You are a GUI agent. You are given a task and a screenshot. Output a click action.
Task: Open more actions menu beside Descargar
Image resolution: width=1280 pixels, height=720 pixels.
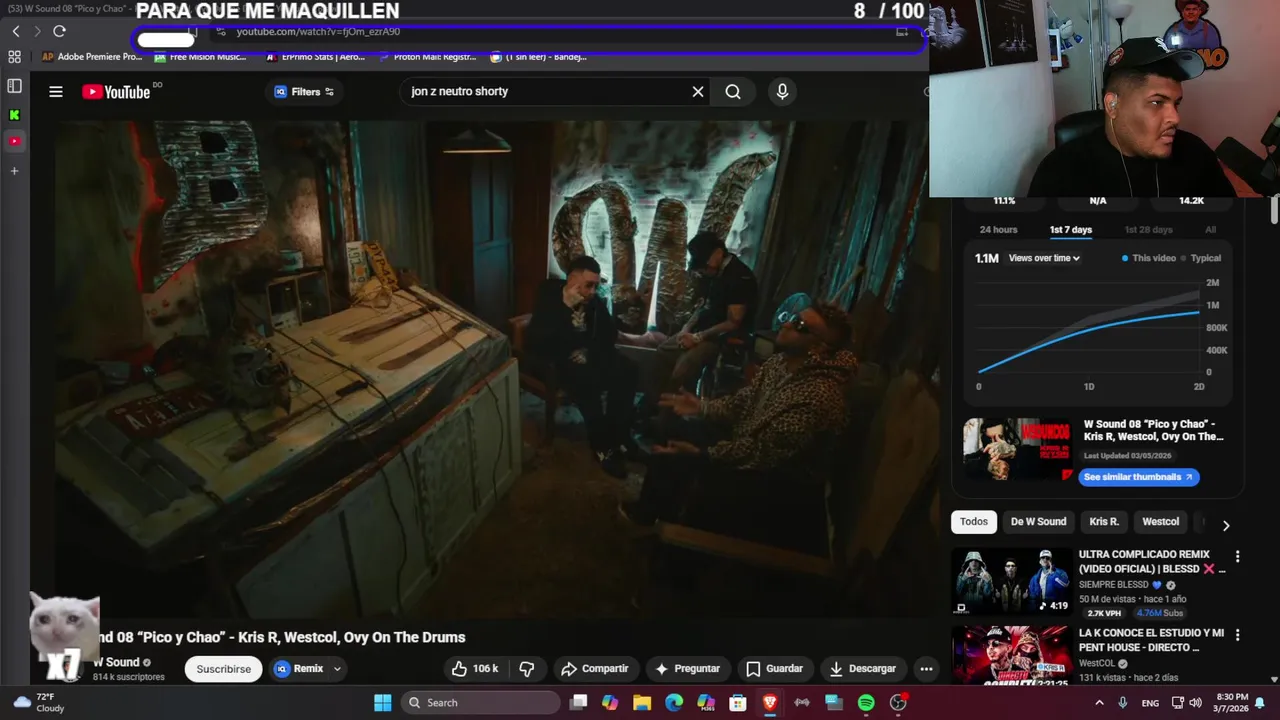(926, 668)
